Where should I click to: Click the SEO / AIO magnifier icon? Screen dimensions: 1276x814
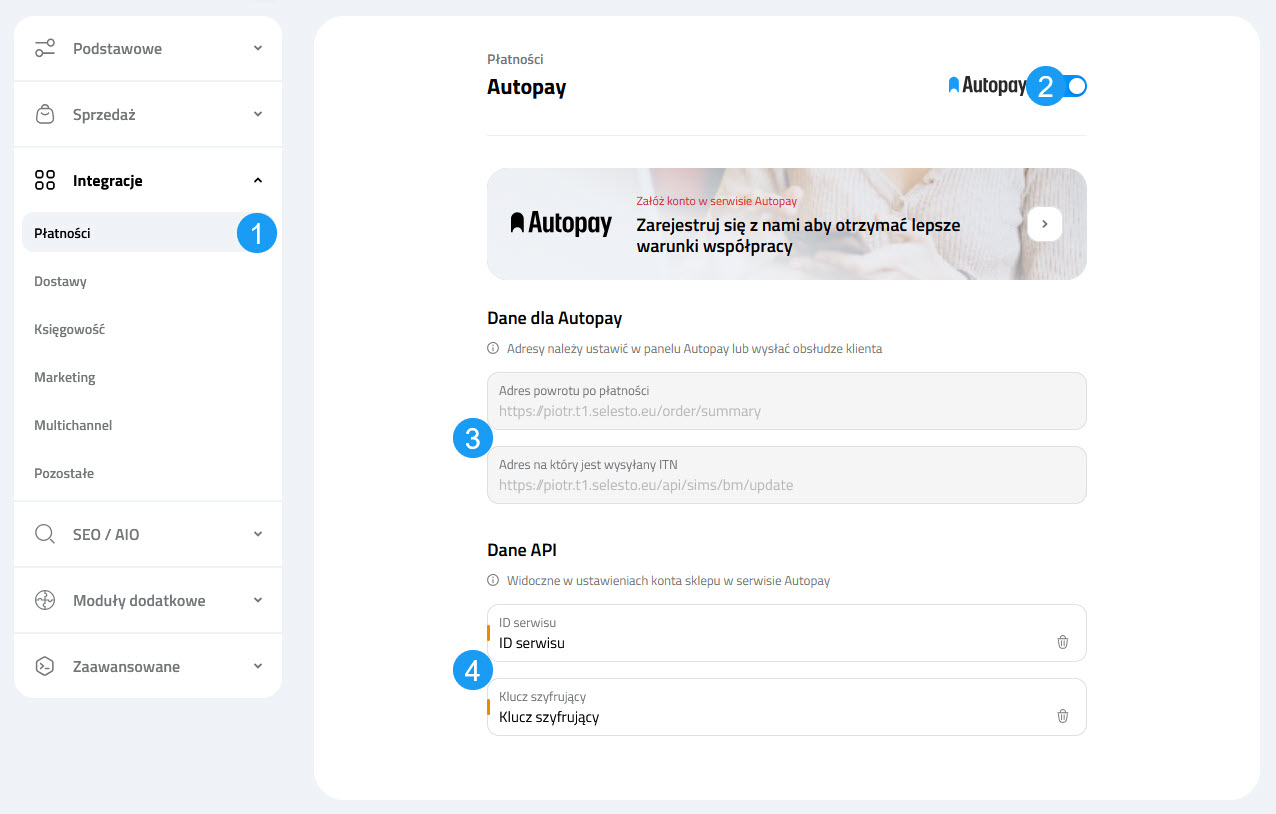(45, 535)
